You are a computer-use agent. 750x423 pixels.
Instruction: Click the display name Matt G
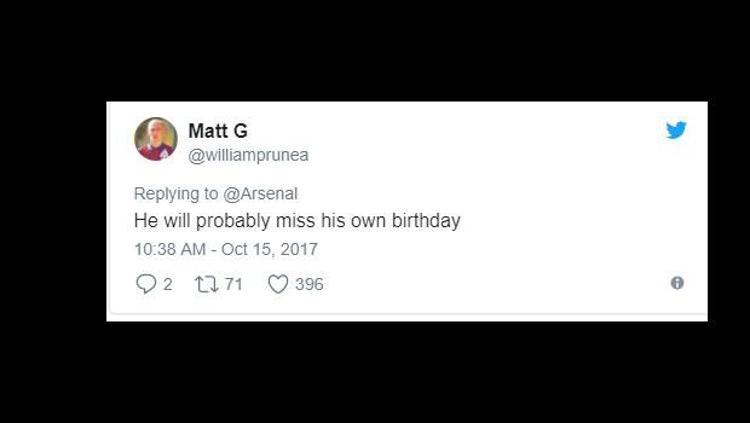pyautogui.click(x=217, y=130)
